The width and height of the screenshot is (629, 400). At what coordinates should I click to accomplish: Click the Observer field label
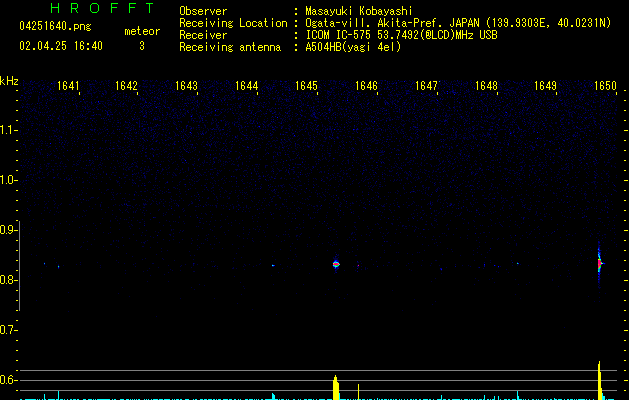pos(203,11)
